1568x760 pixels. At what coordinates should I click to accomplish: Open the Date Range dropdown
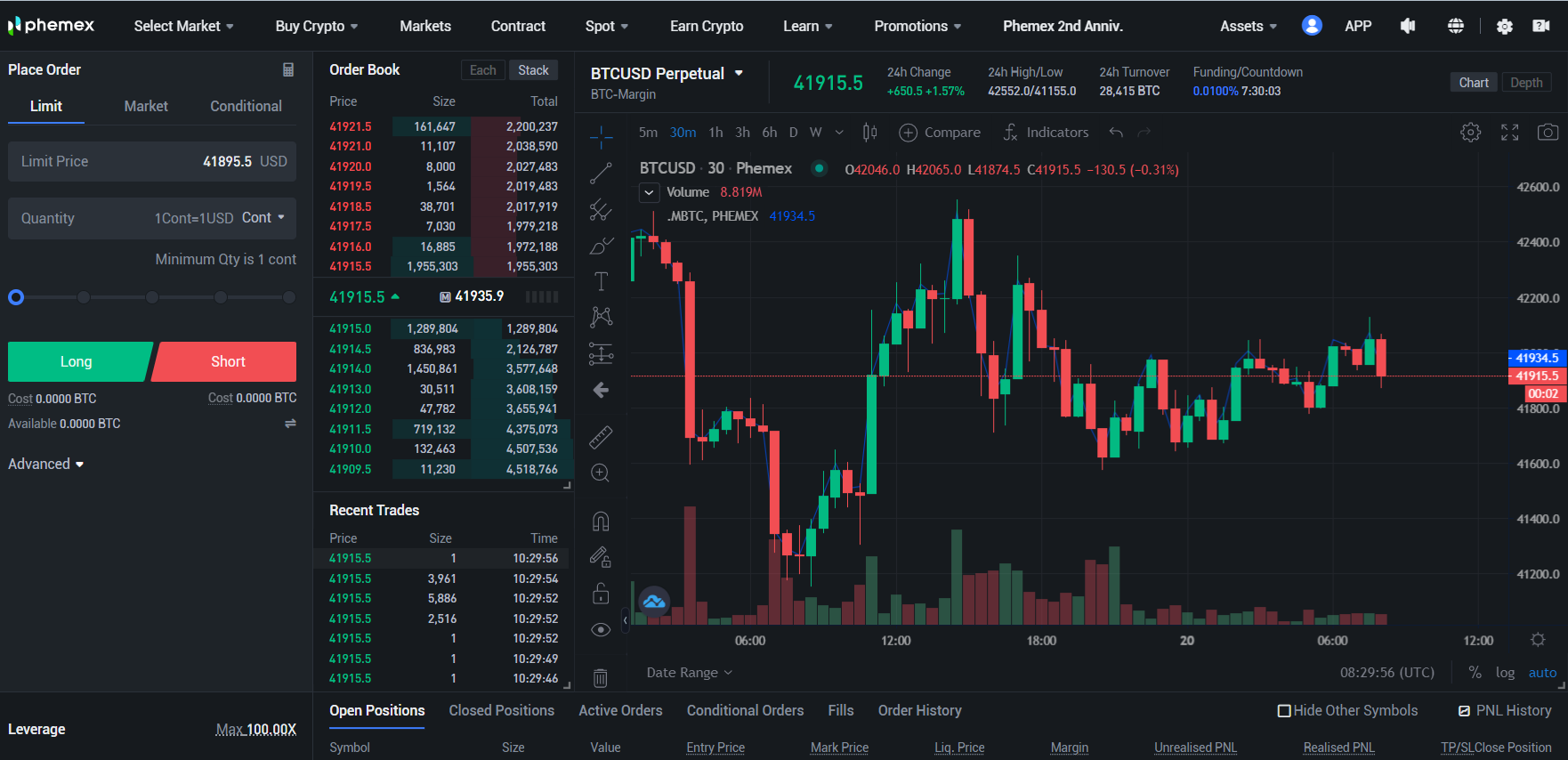[x=689, y=672]
